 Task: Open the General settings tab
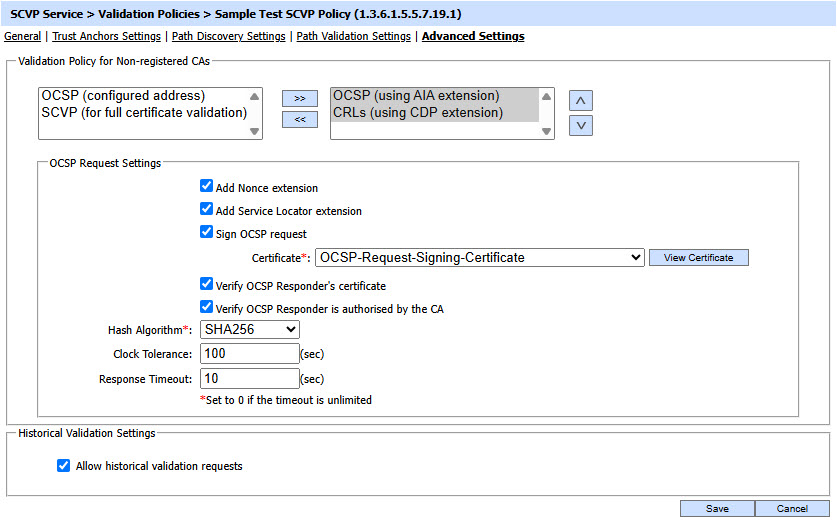22,36
